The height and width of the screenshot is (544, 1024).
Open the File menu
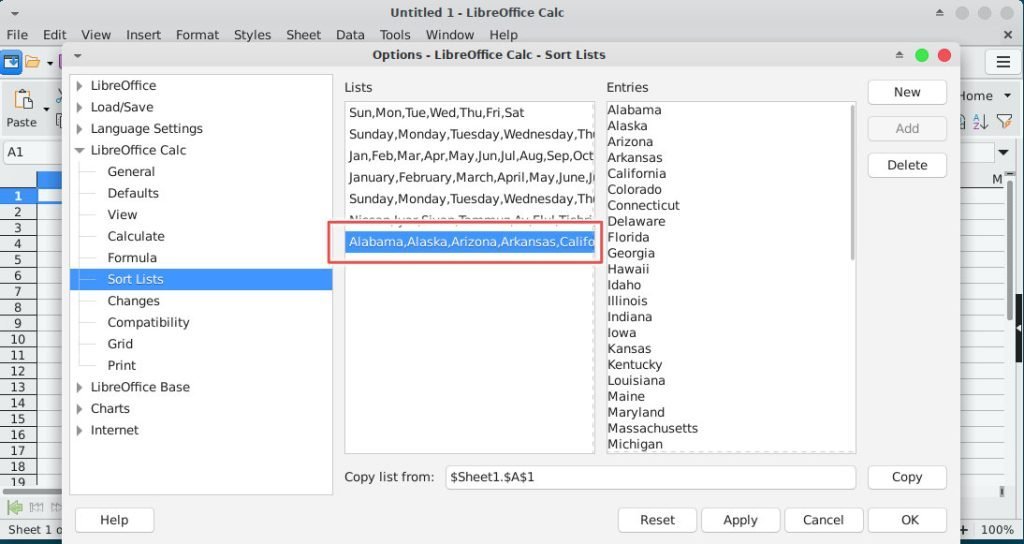point(17,35)
